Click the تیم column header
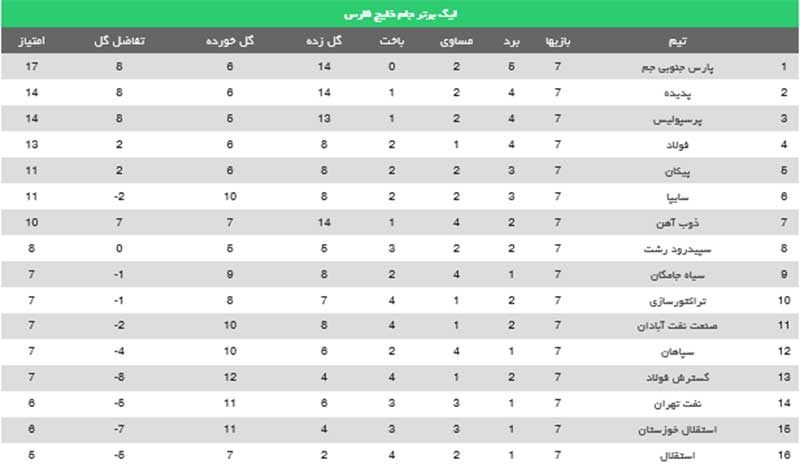This screenshot has width=800, height=473. point(677,41)
